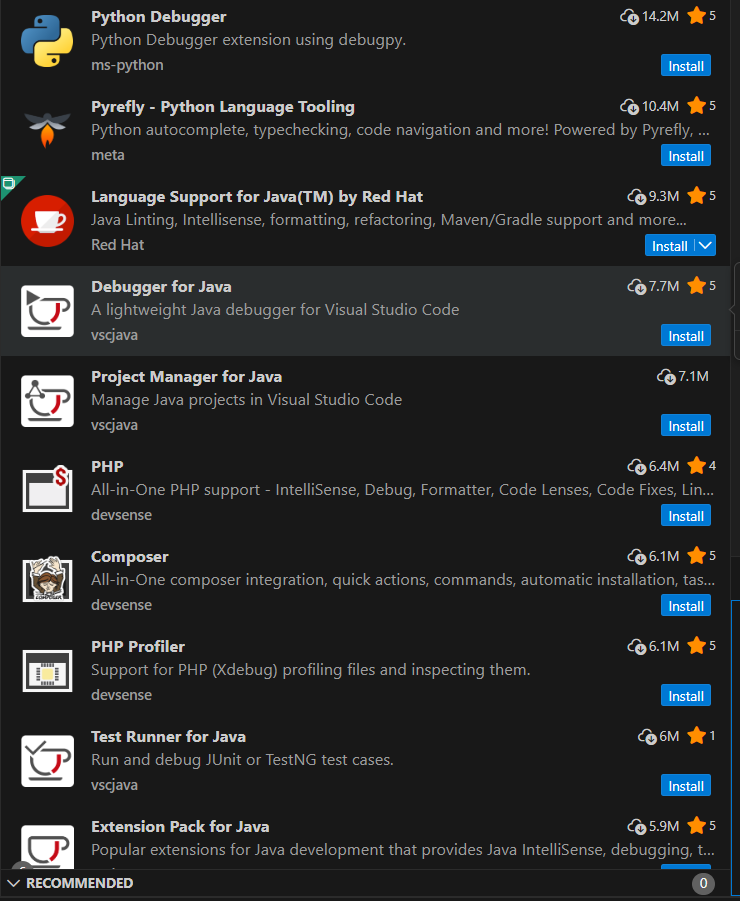Click the Composer extension icon

tap(47, 579)
